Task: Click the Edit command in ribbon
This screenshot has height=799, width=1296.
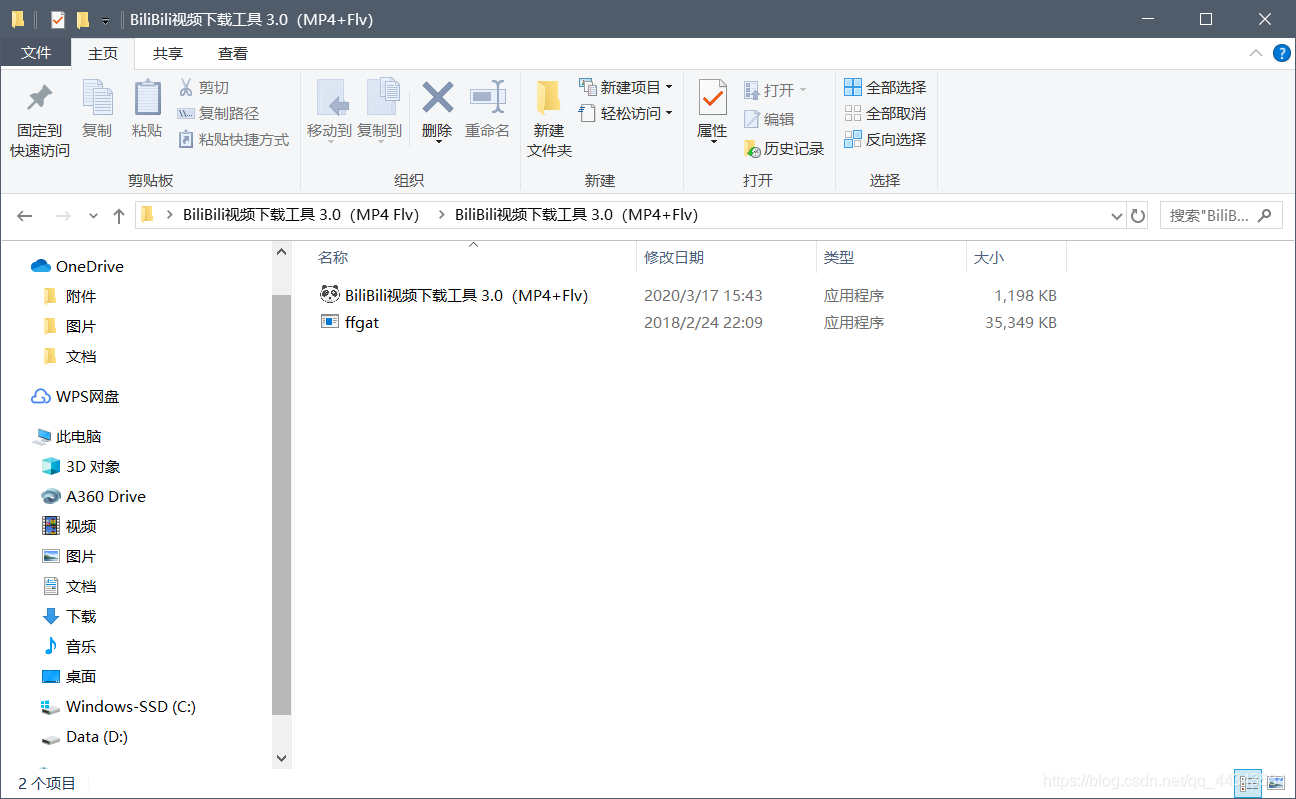Action: pyautogui.click(x=769, y=120)
